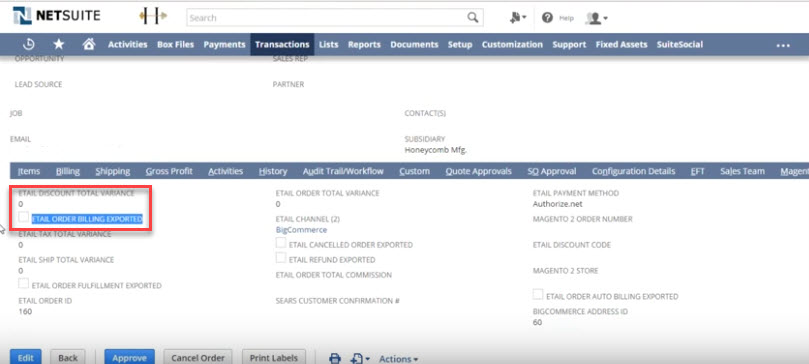Click the Edit button
Viewport: 809px width, 364px height.
point(25,357)
